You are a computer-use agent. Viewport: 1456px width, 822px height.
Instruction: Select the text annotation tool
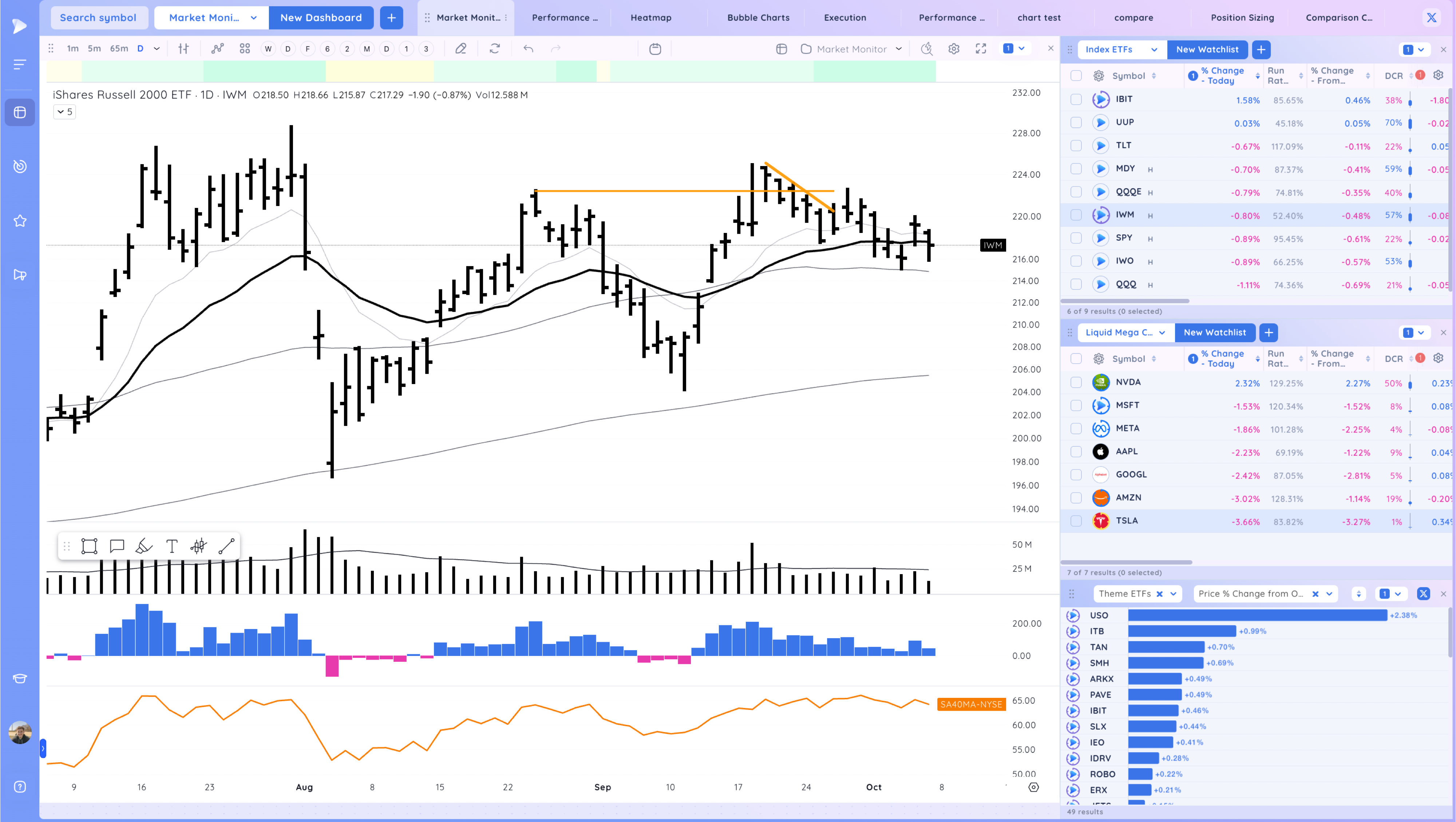(172, 546)
